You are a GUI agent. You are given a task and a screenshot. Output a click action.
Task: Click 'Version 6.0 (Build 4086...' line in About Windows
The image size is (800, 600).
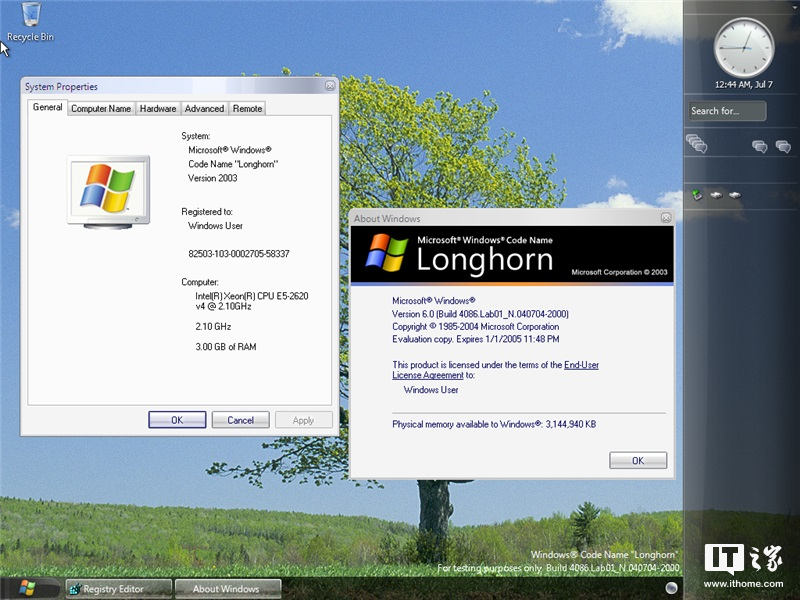480,314
